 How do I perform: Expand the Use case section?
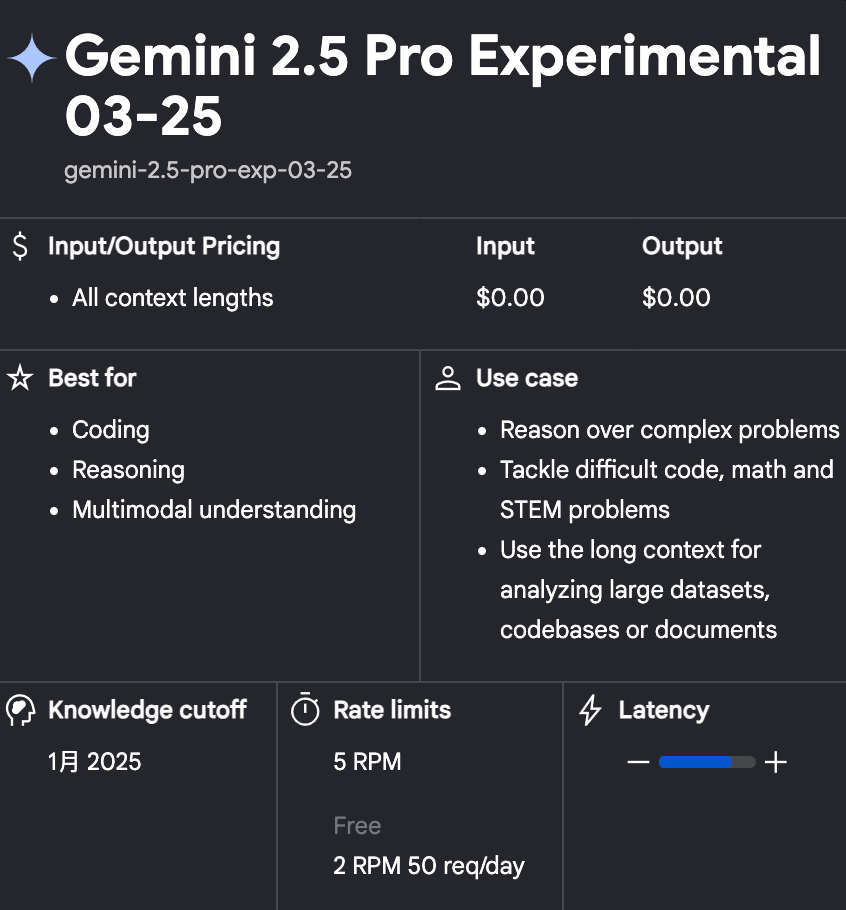tap(527, 378)
